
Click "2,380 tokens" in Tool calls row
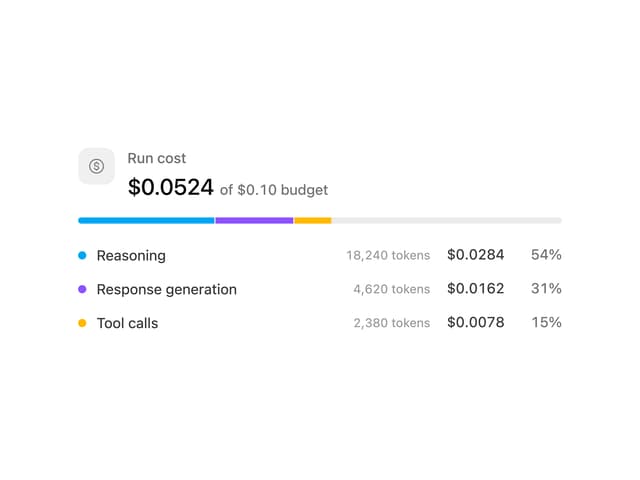point(392,323)
